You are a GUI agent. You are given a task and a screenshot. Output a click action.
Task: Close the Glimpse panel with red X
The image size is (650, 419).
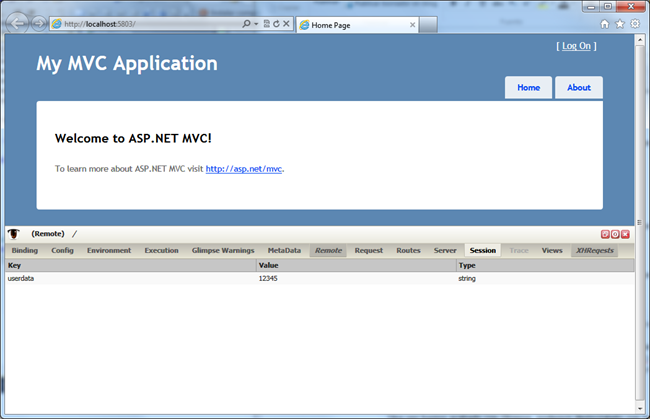pos(625,234)
